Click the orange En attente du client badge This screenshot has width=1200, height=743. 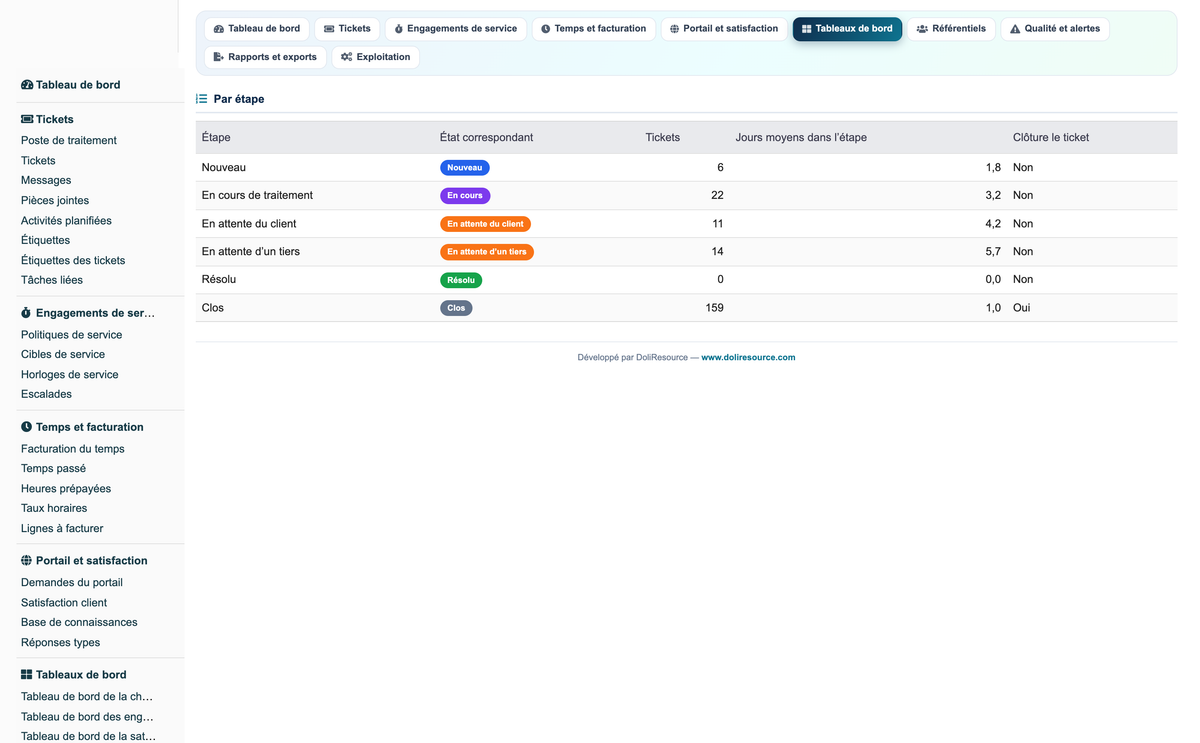(x=485, y=224)
